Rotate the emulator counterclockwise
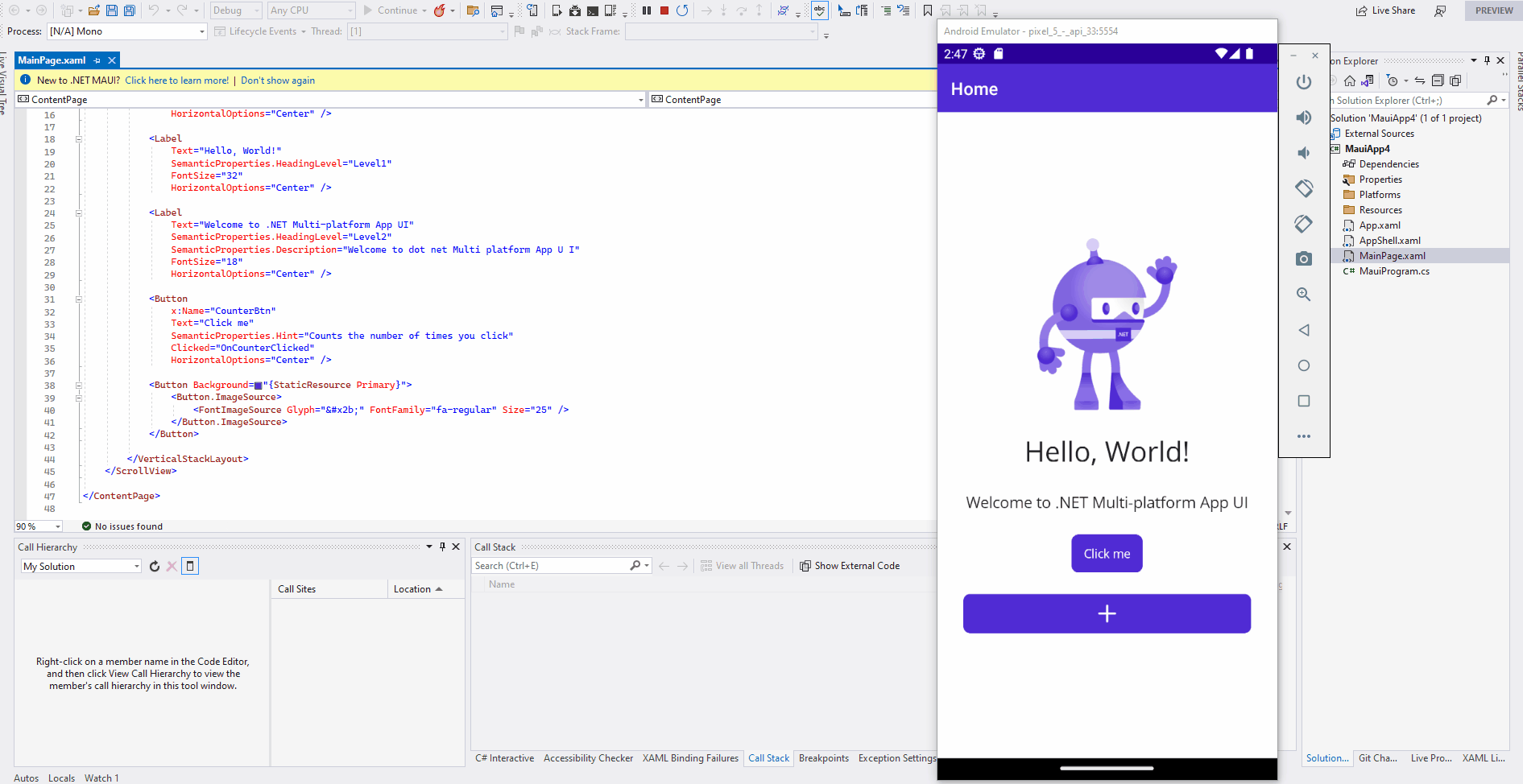This screenshot has width=1523, height=784. pyautogui.click(x=1305, y=188)
